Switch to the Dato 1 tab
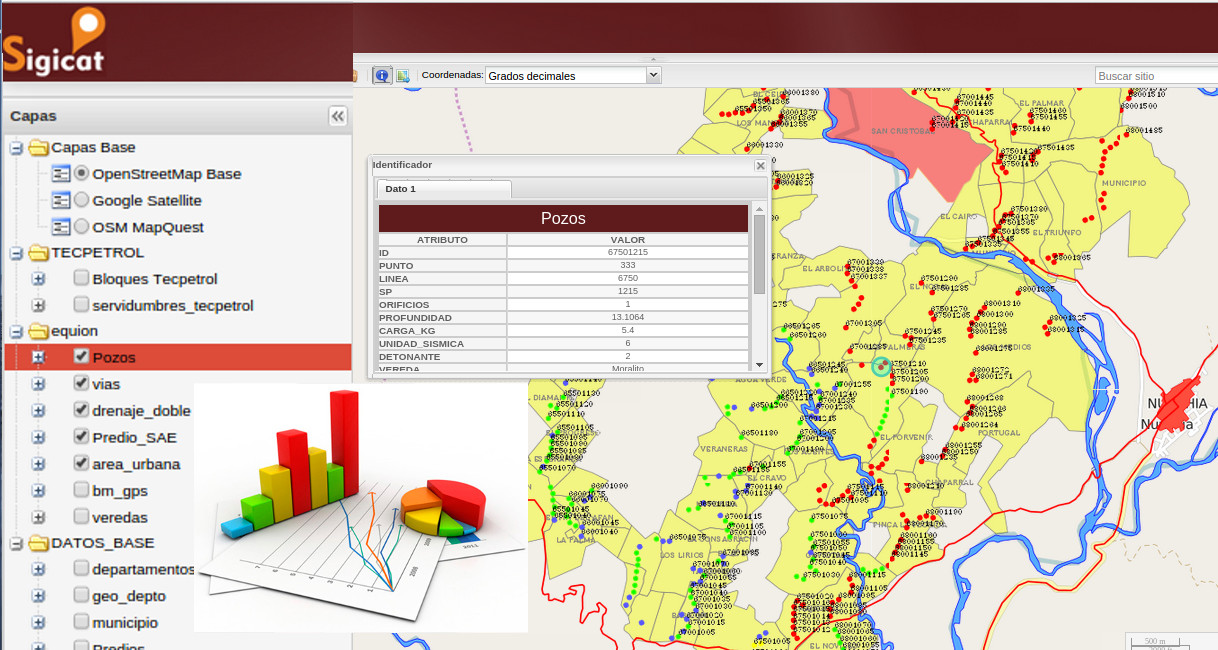 [401, 189]
